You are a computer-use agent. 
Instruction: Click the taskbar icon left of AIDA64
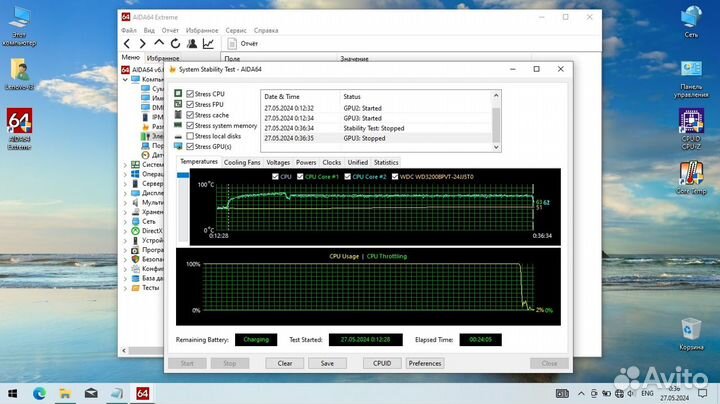tap(117, 393)
